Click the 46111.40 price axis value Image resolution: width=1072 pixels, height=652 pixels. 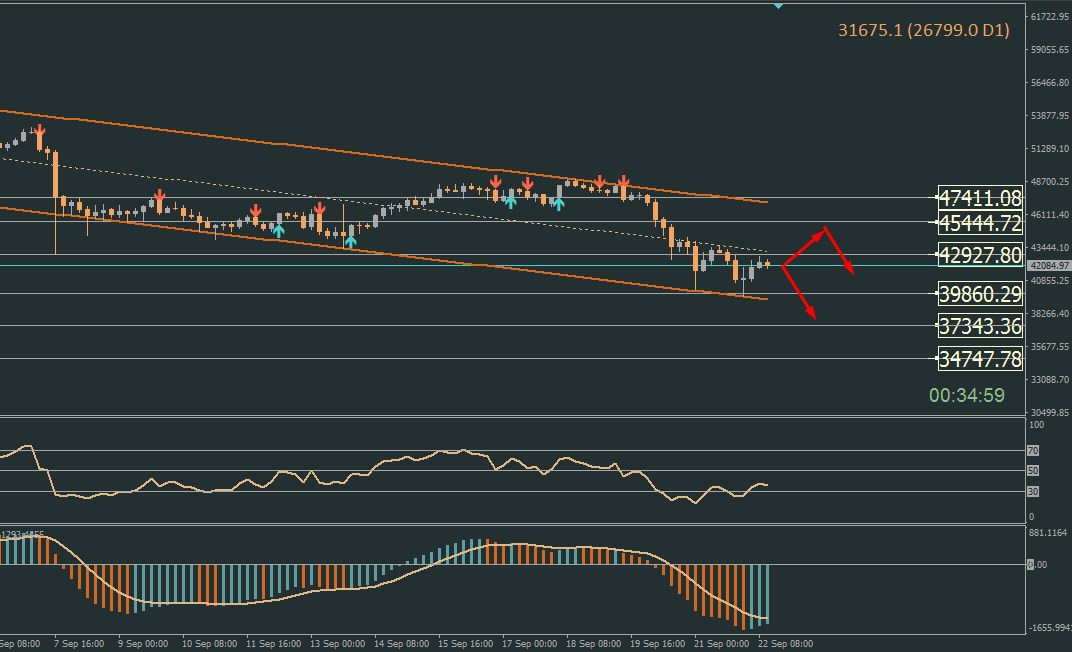tap(1049, 214)
